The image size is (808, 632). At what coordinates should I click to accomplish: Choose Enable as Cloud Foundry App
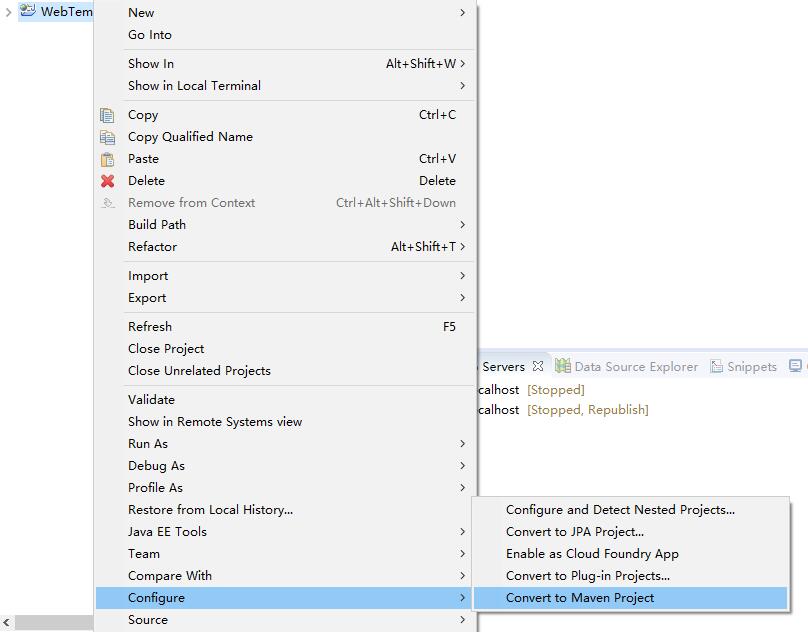630,554
